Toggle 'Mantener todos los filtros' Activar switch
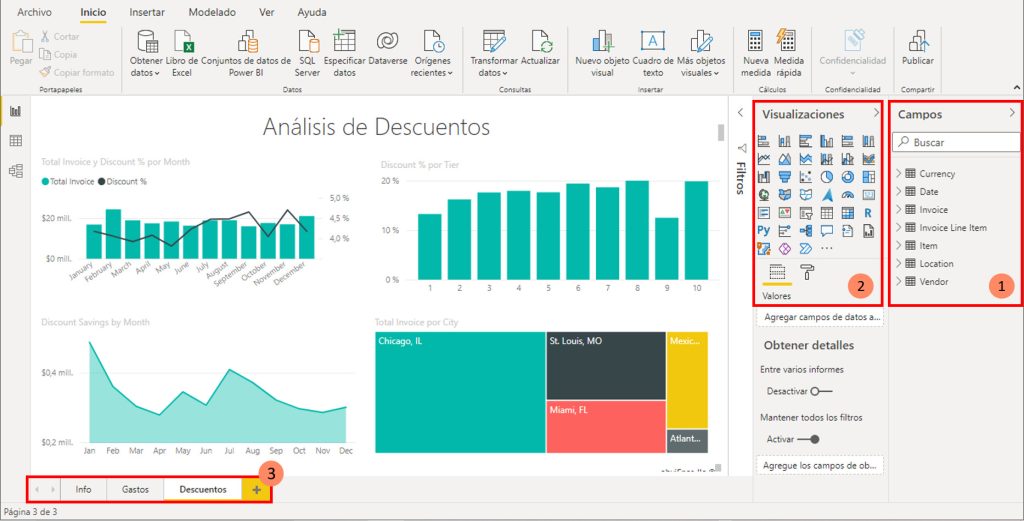This screenshot has height=521, width=1024. pyautogui.click(x=808, y=439)
